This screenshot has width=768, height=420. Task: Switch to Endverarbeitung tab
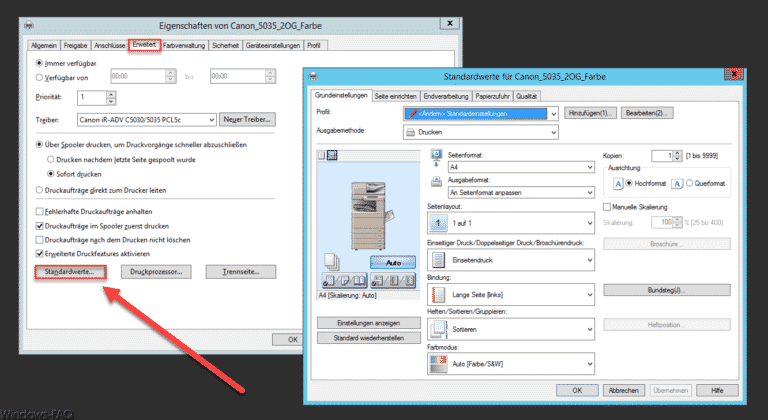coord(446,97)
